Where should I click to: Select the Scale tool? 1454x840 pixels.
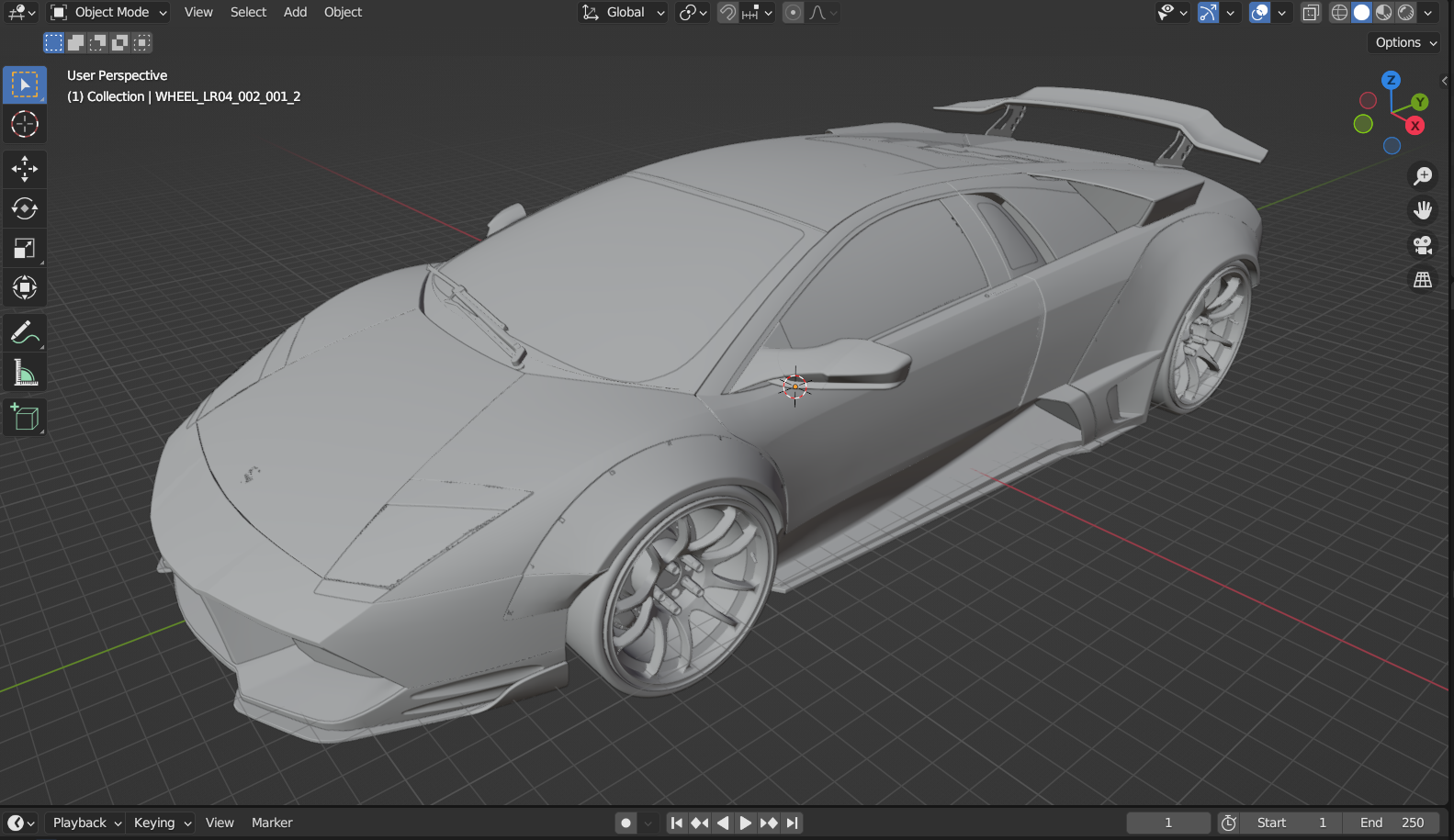(25, 248)
